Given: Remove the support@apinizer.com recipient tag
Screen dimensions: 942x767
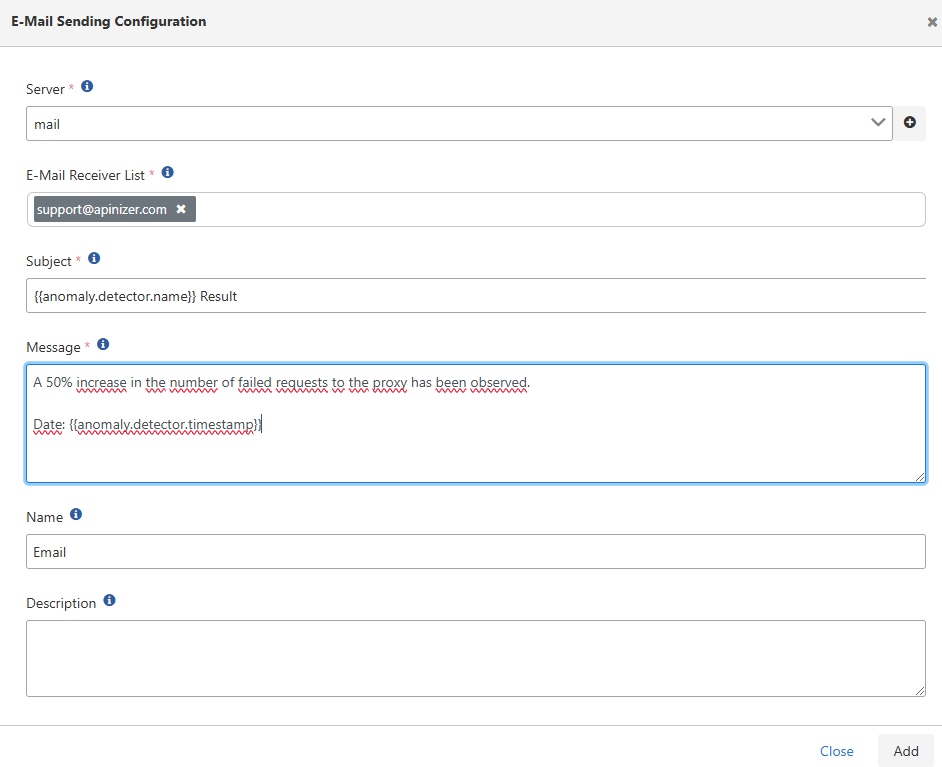Looking at the screenshot, I should coord(181,209).
